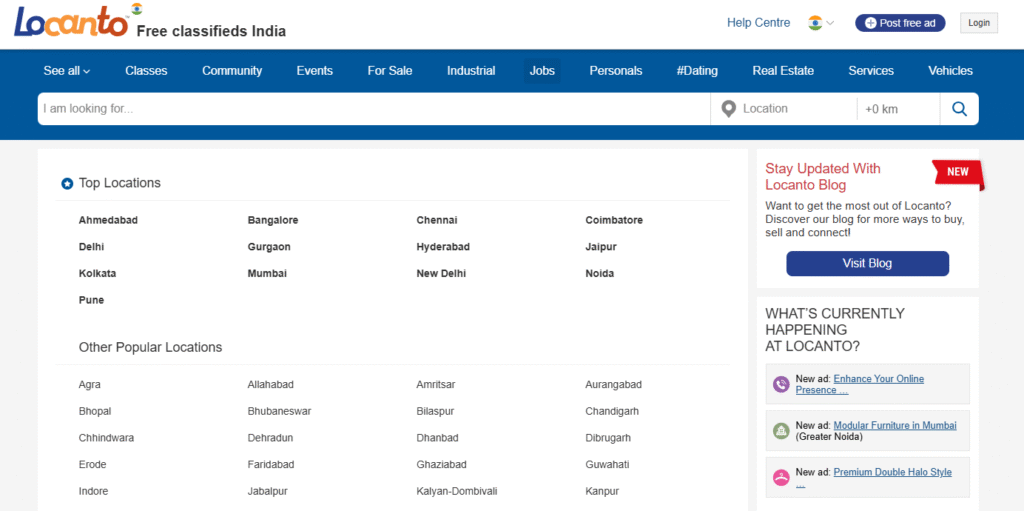Image resolution: width=1024 pixels, height=511 pixels.
Task: Click the Location input field
Action: click(x=784, y=108)
